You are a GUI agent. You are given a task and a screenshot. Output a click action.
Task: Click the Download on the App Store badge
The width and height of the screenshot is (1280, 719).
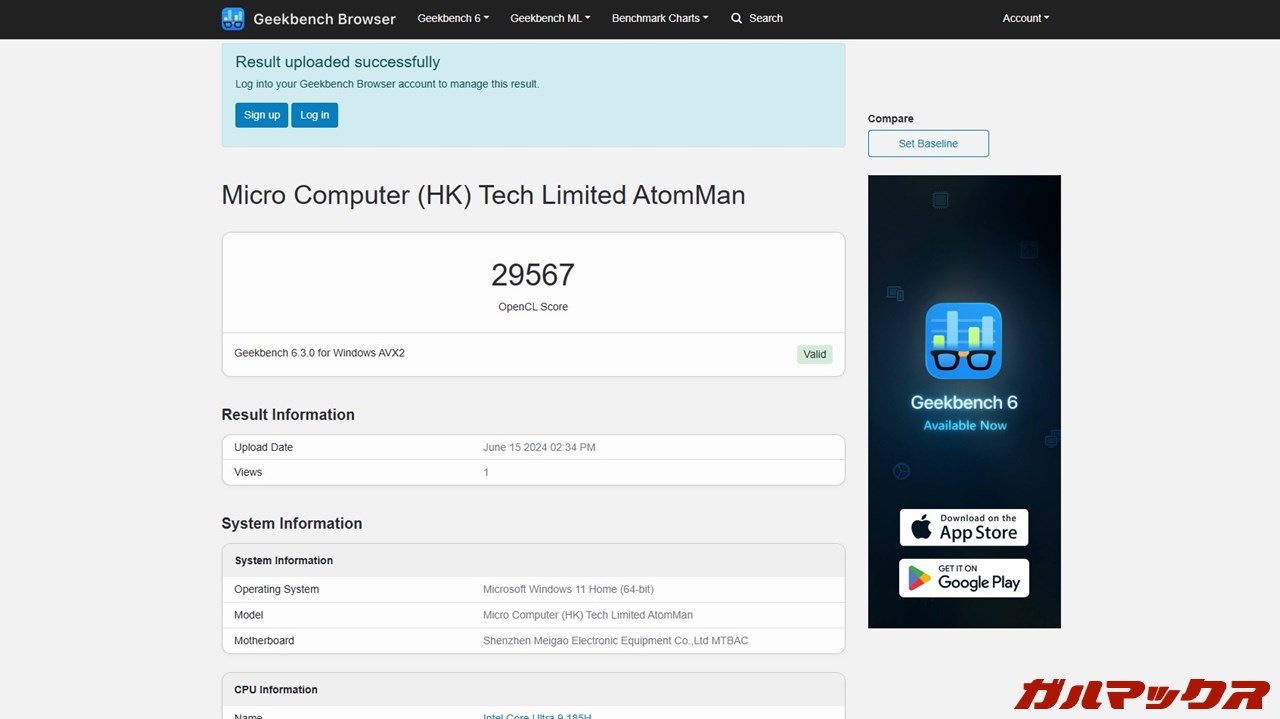[x=963, y=527]
